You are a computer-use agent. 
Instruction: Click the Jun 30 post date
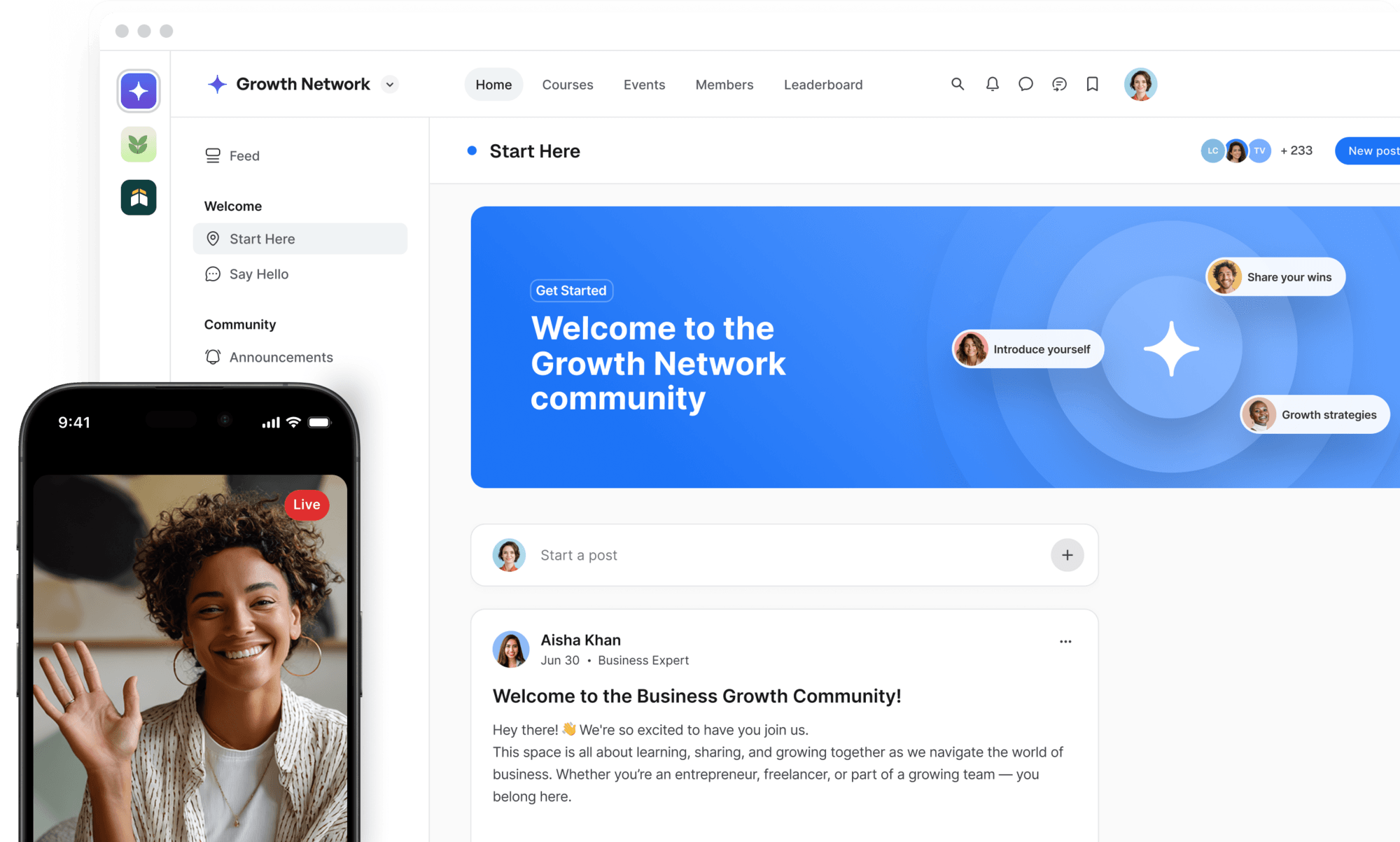click(560, 660)
